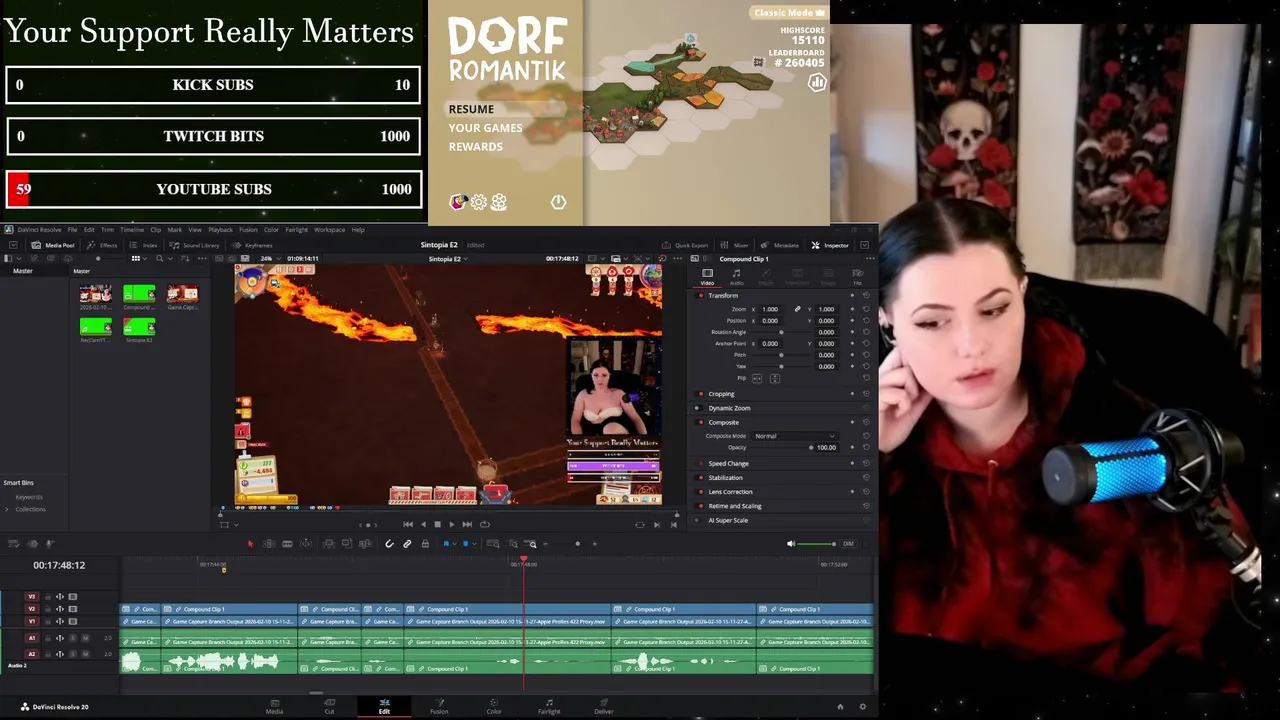This screenshot has height=720, width=1280.
Task: Click the Opacity slider handle
Action: (811, 447)
